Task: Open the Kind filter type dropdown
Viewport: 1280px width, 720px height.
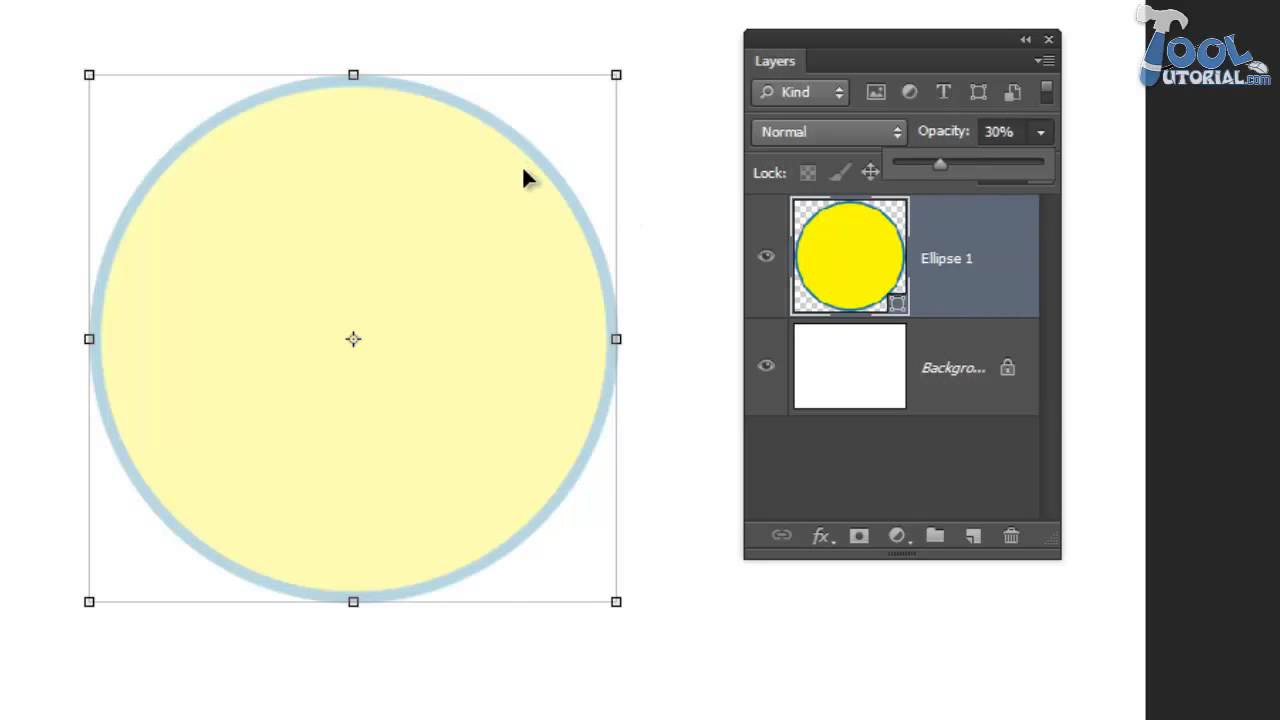Action: (x=800, y=92)
